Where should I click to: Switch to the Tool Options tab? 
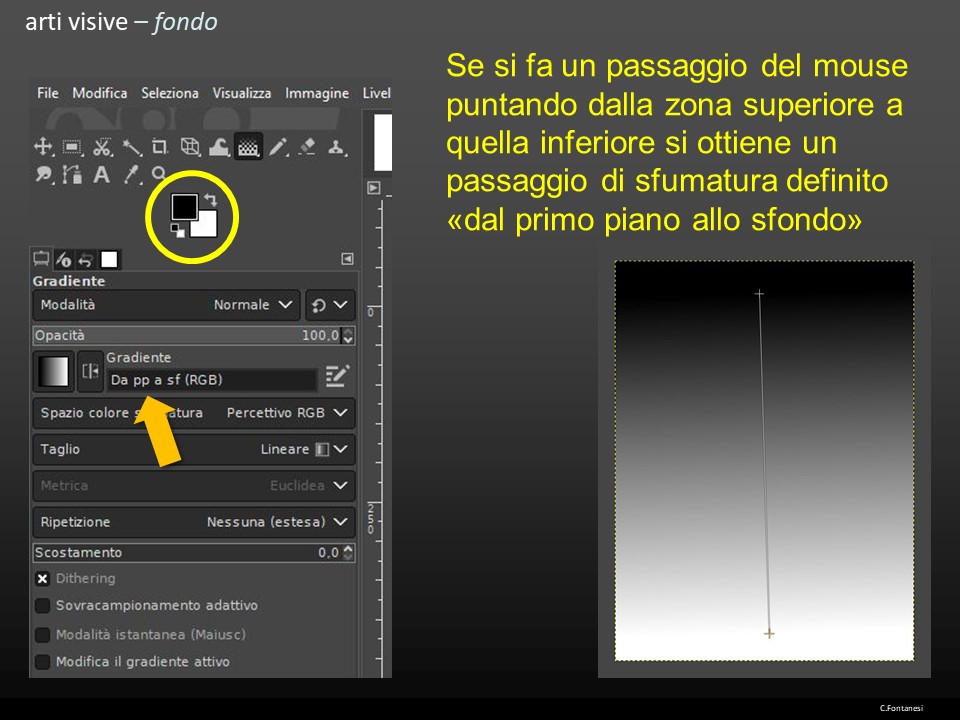(42, 259)
